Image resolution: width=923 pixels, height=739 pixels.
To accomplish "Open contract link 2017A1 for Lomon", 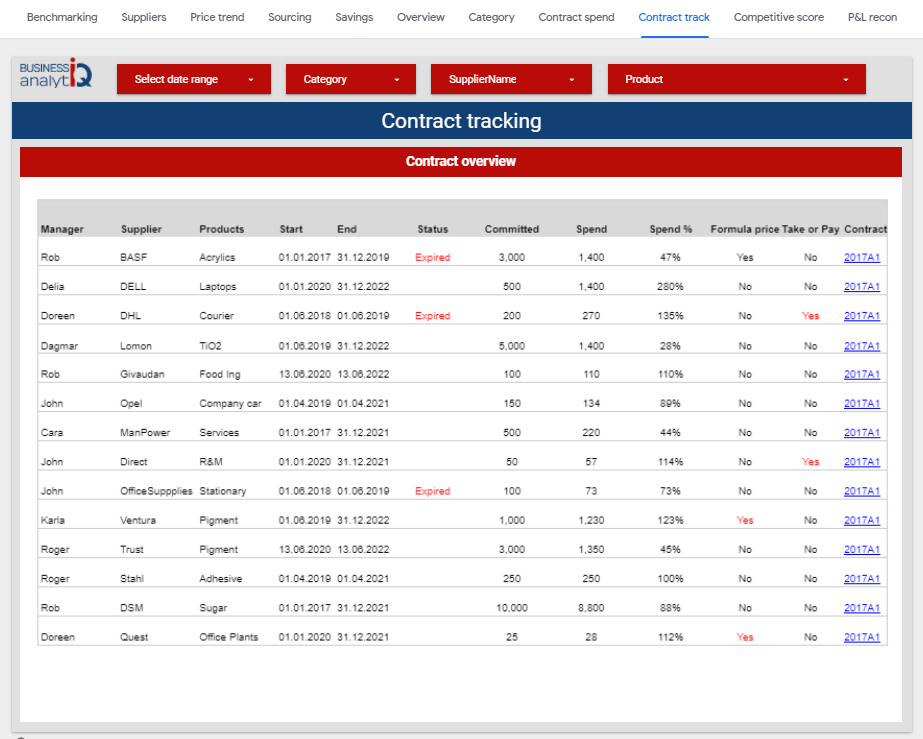I will pos(862,346).
